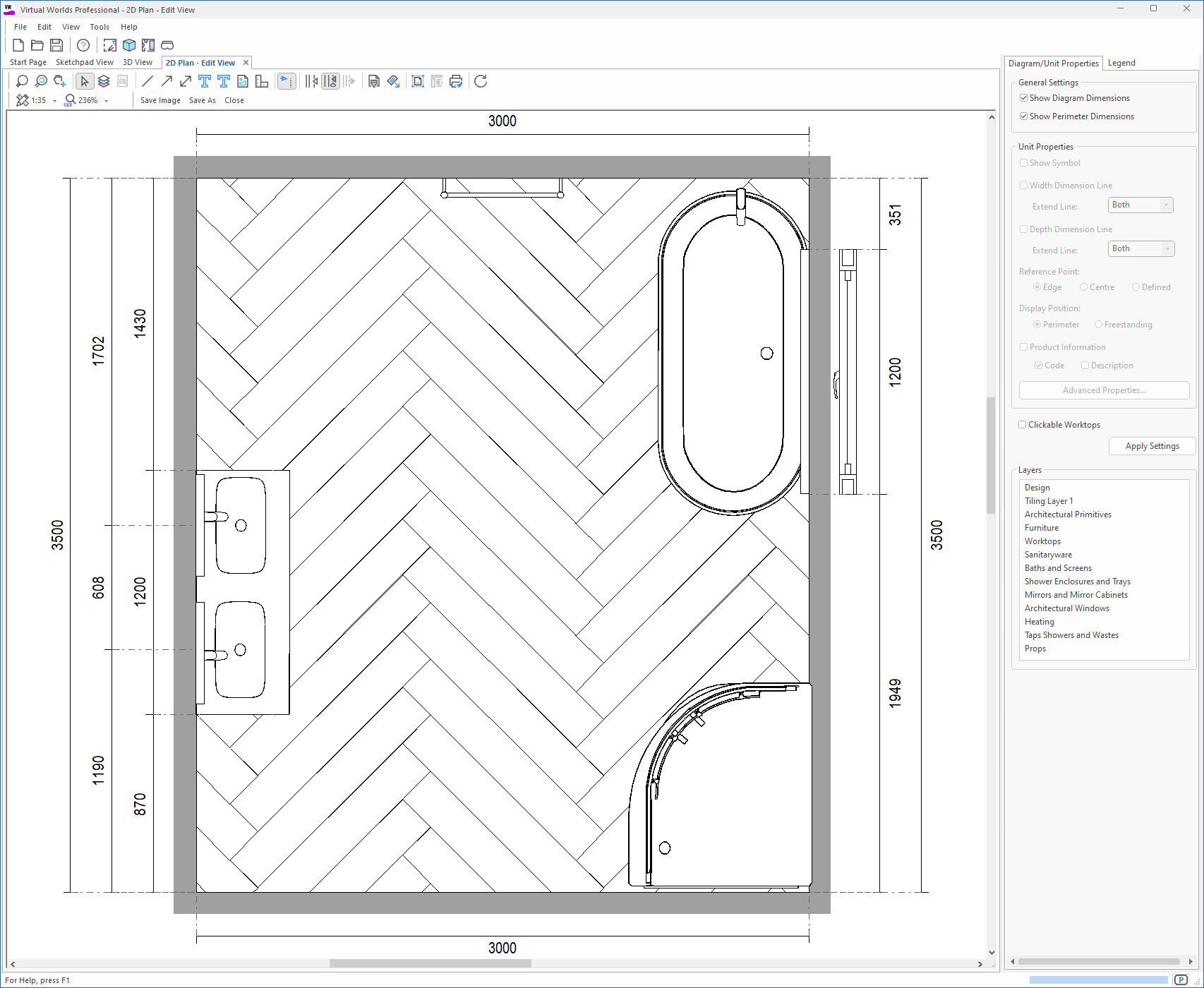Select the Architectural Windows layer
1204x988 pixels.
(1066, 608)
